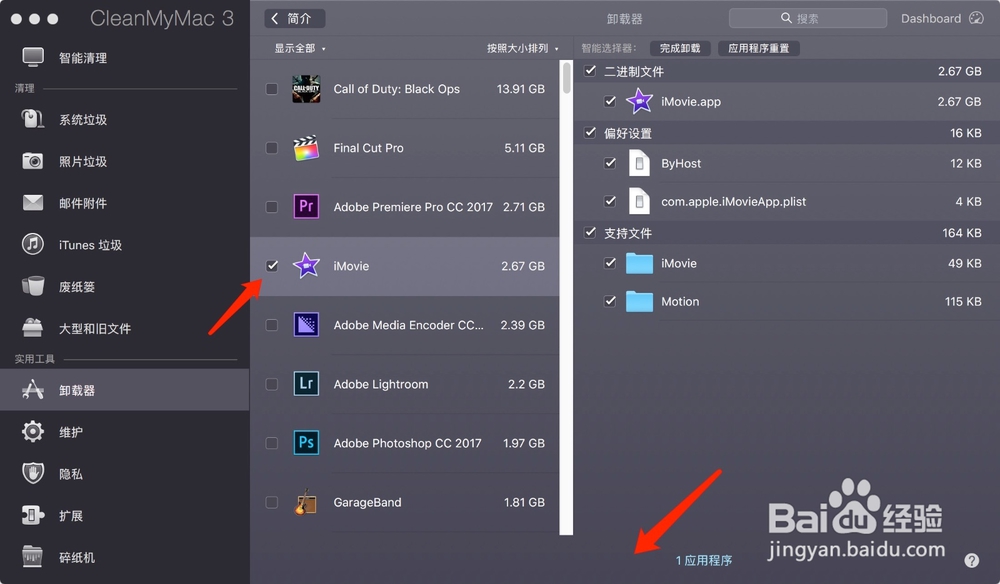Check the Adobe Photoshop CC 2017 checkbox

272,443
